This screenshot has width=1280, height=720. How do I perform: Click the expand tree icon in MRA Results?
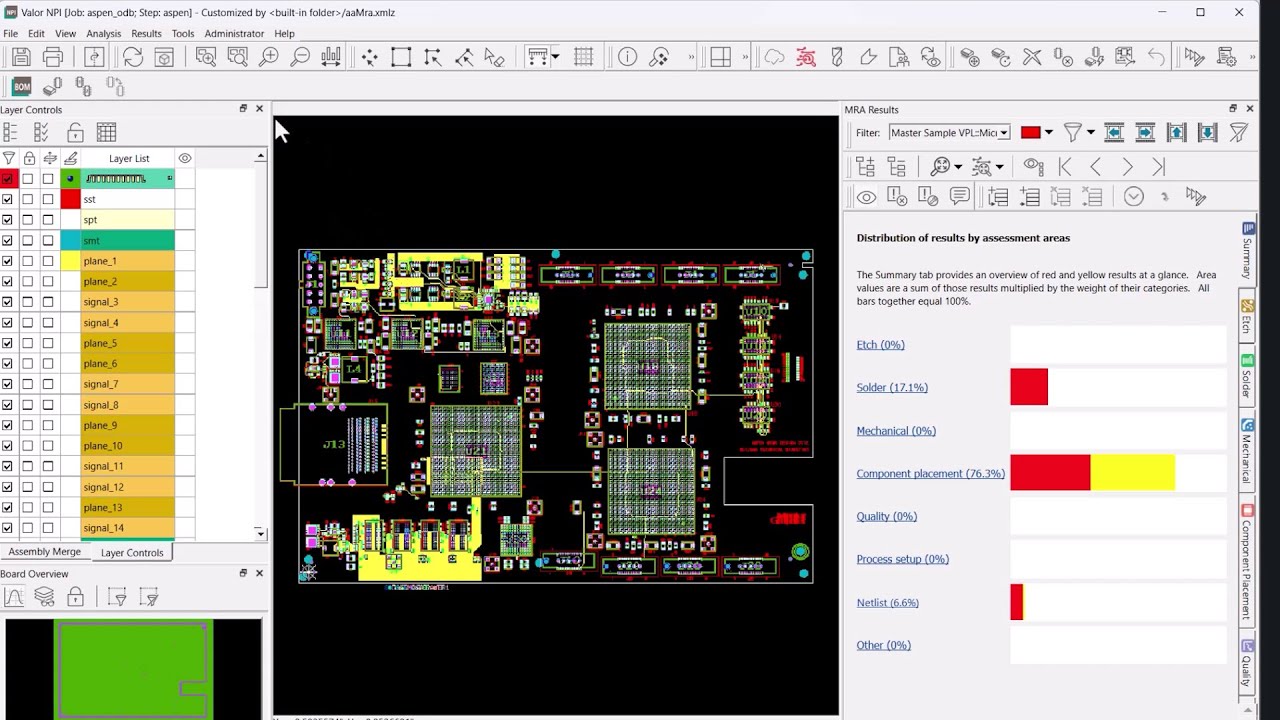866,167
